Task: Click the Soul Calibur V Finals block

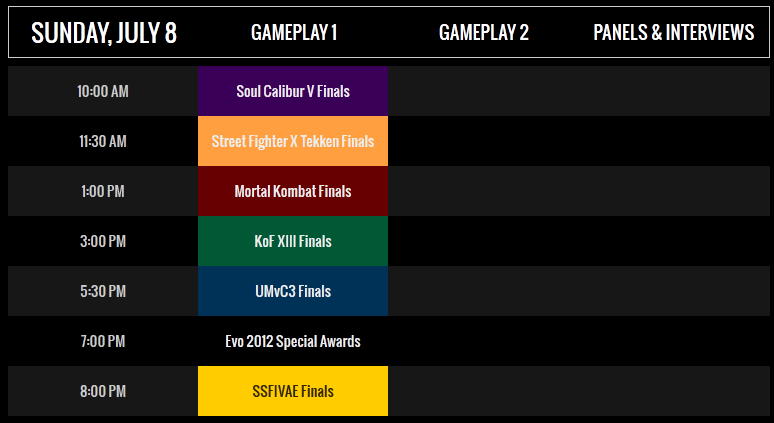Action: click(x=293, y=91)
